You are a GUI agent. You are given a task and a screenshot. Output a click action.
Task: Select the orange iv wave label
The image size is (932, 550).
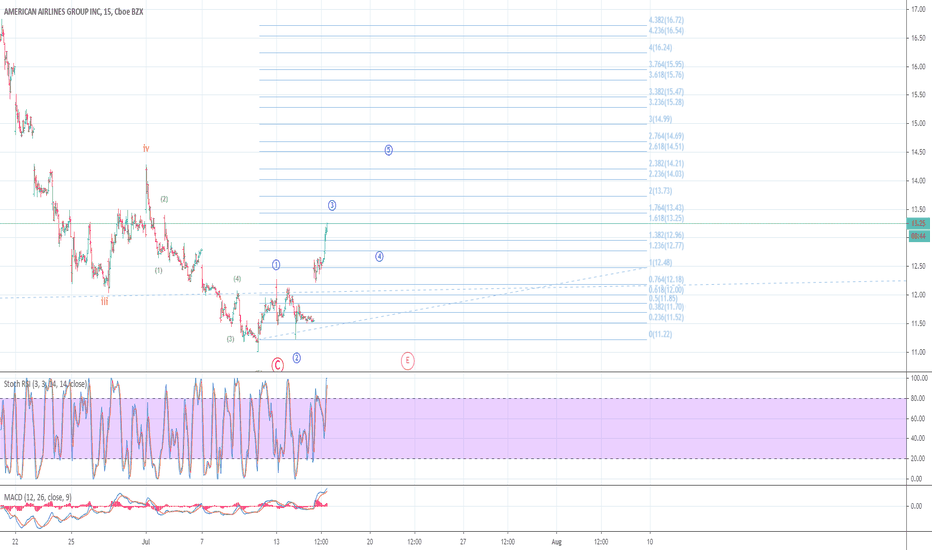click(x=146, y=148)
